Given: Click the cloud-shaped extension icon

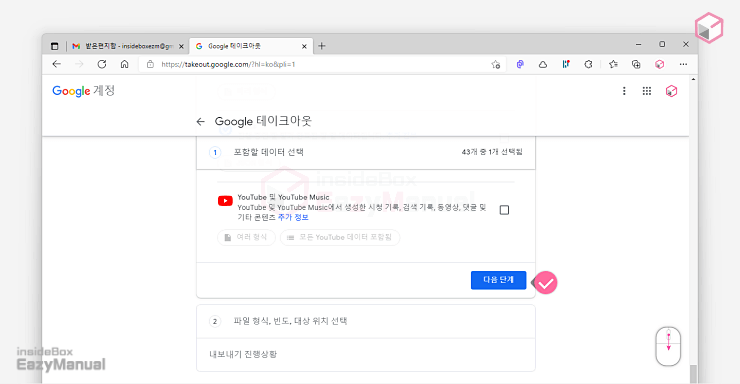Looking at the screenshot, I should click(543, 64).
